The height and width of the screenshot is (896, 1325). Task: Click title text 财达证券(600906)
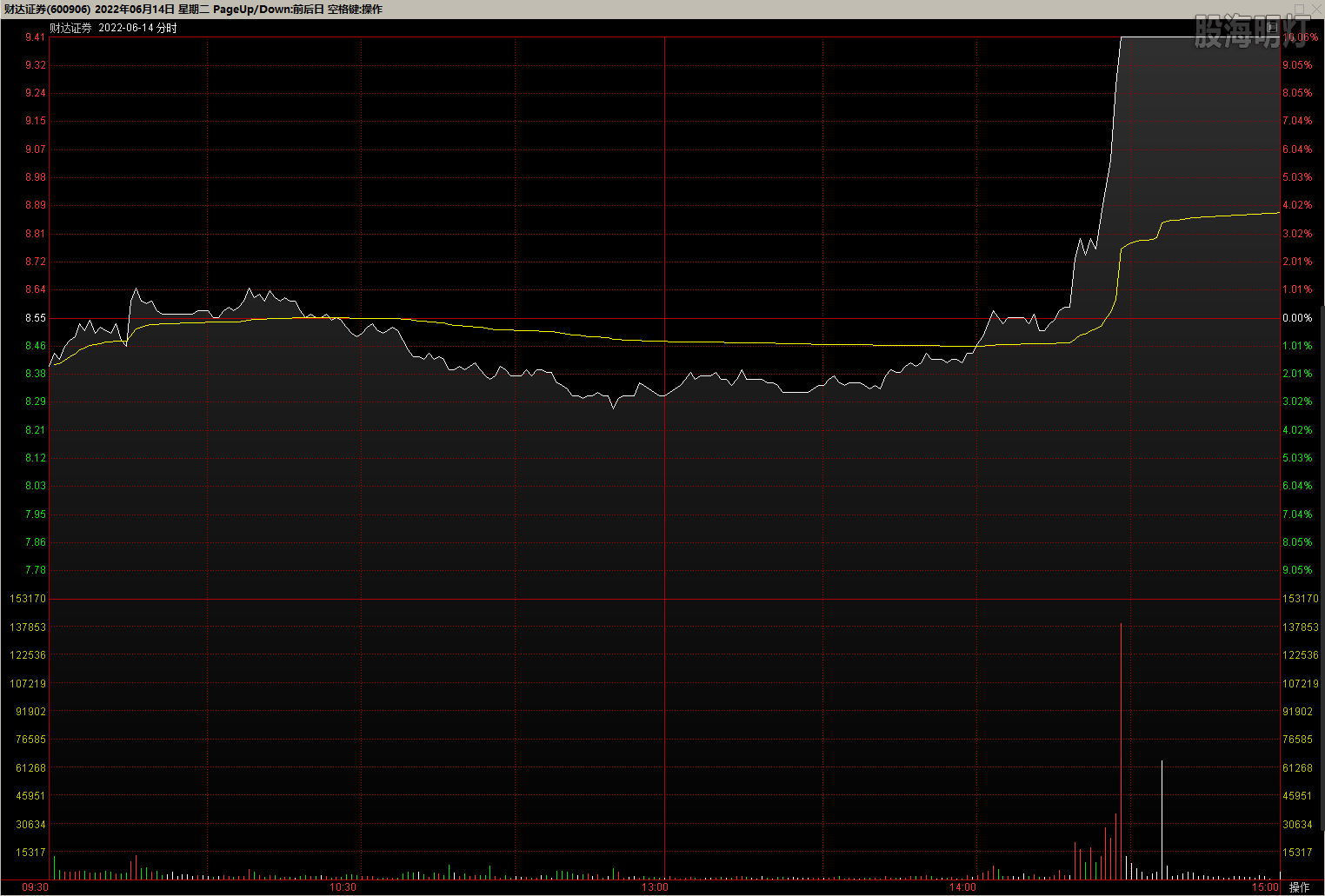(x=47, y=10)
